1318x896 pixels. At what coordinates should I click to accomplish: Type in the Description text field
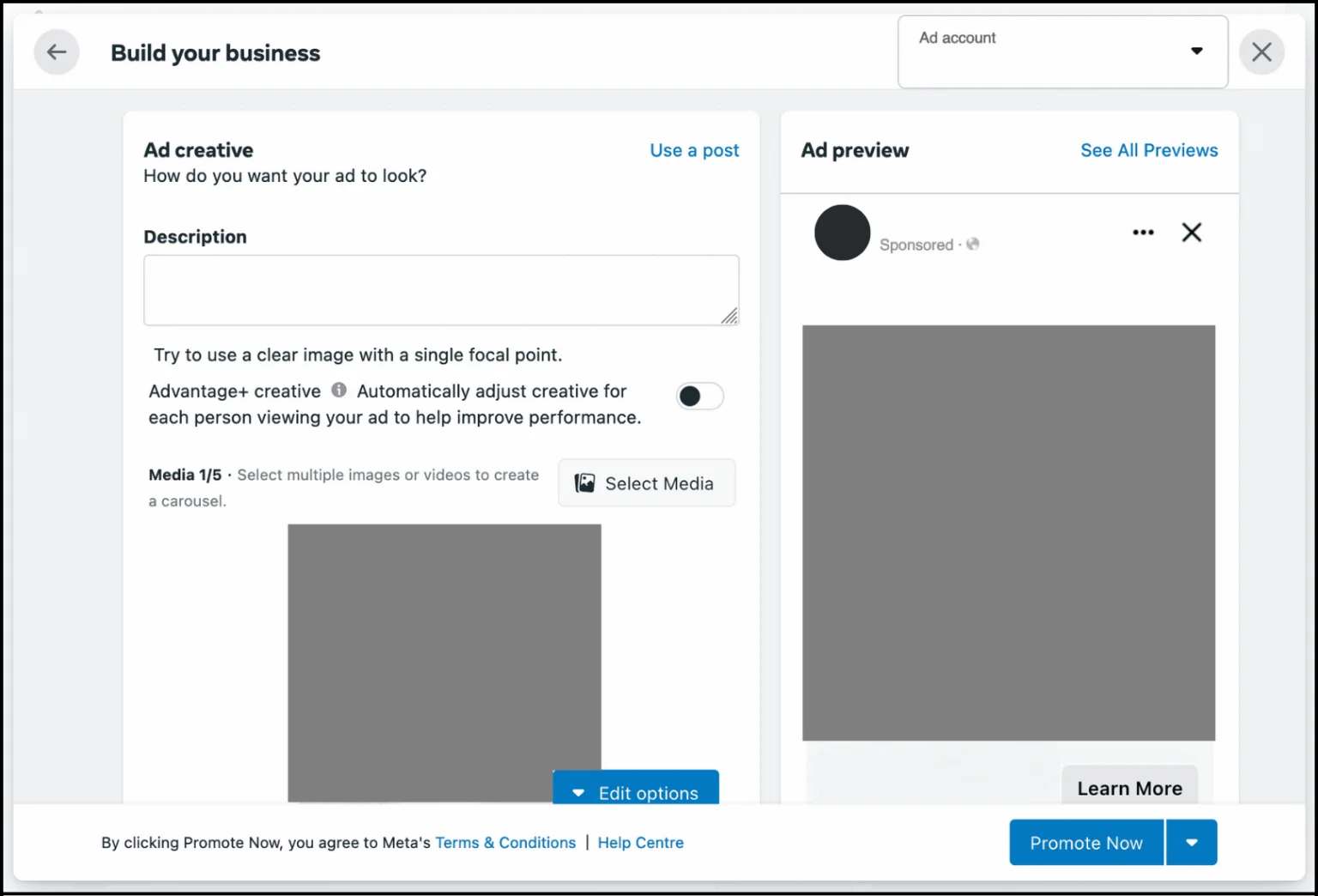[440, 290]
